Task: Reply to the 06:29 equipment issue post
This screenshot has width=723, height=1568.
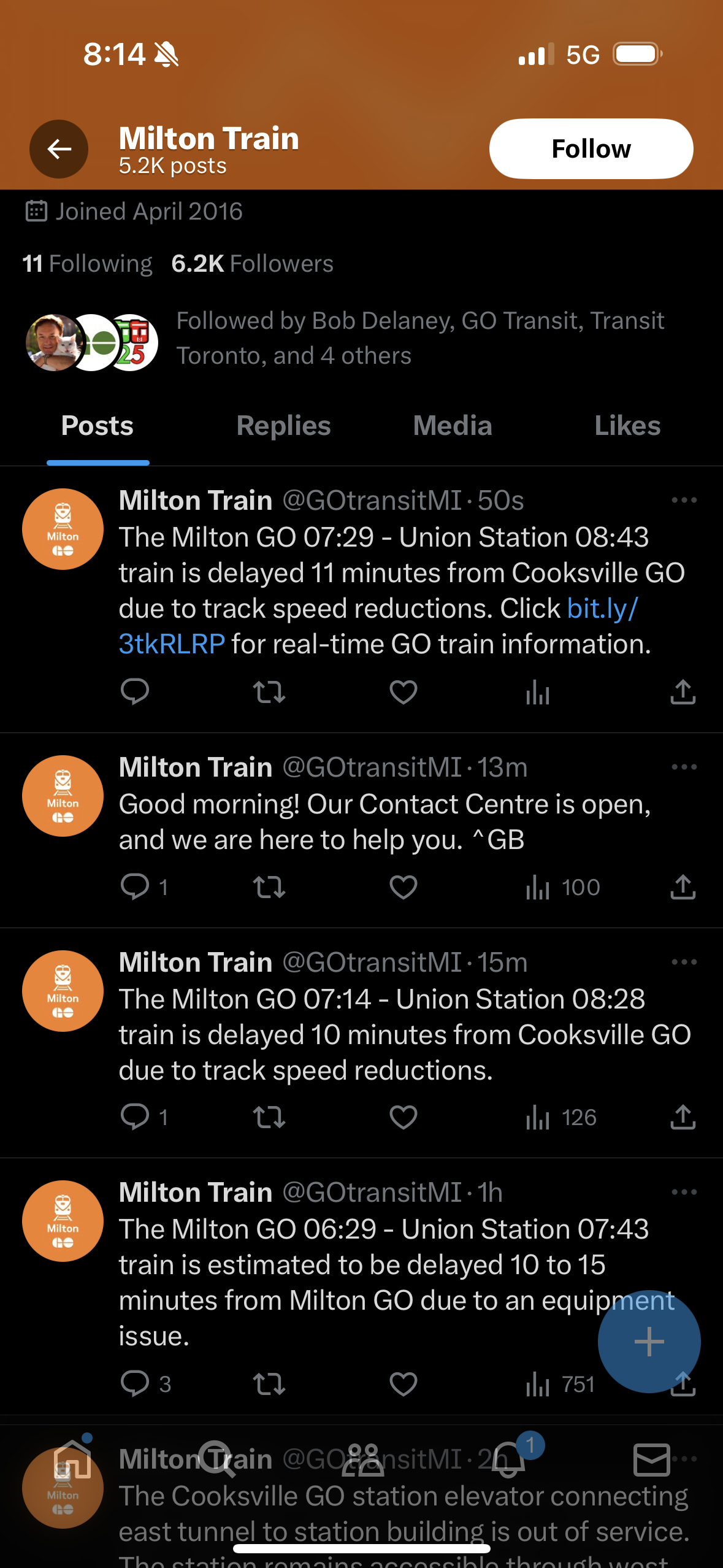Action: [x=135, y=1384]
